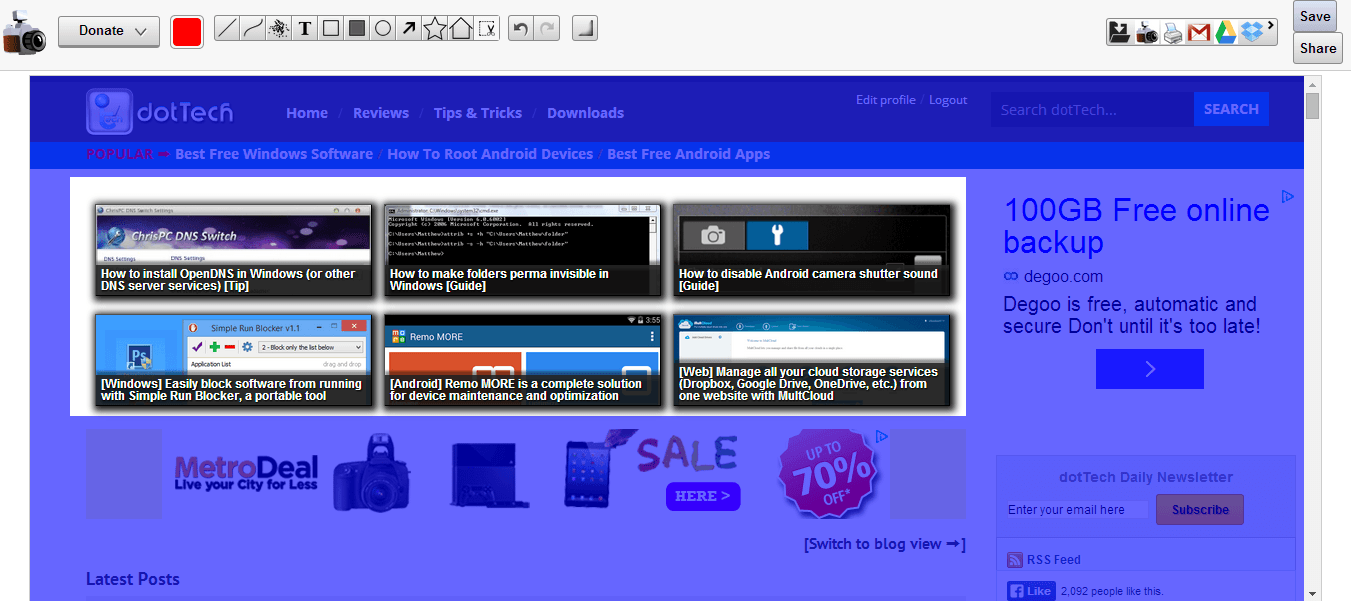This screenshot has width=1357, height=601.
Task: Open the Downloads nav item
Action: pos(586,113)
